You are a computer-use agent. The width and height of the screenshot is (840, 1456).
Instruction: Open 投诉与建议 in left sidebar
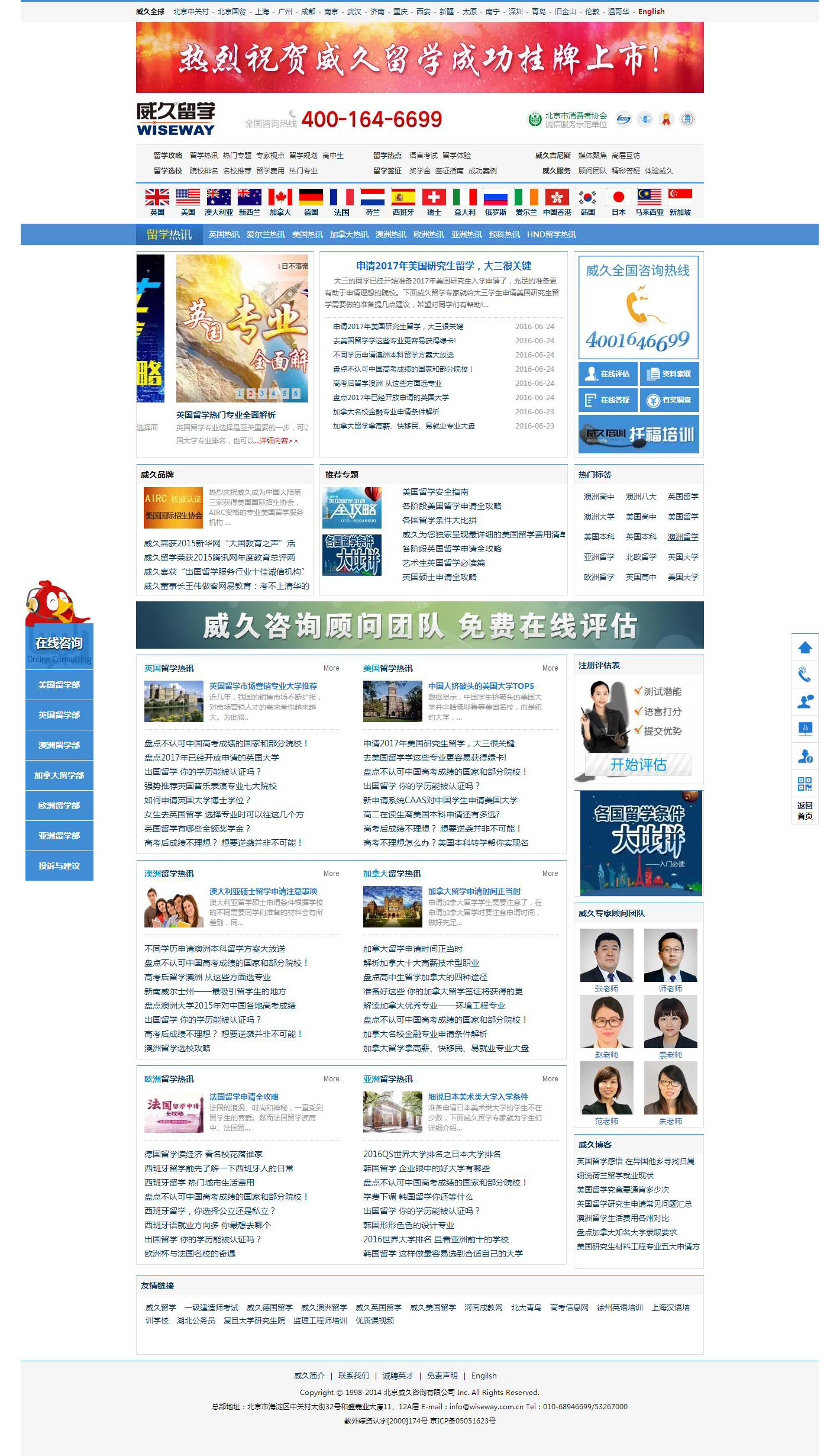(59, 866)
